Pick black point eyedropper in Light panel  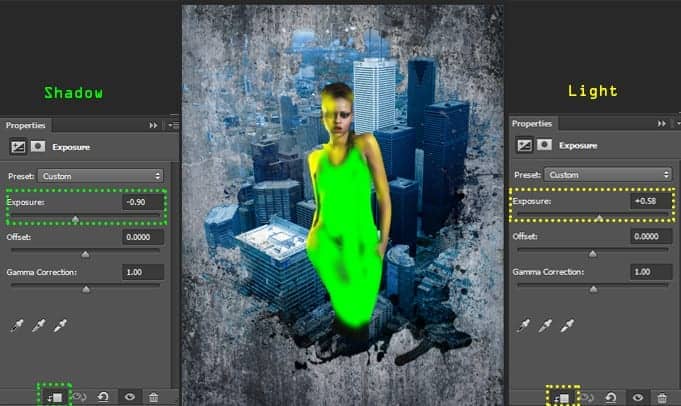[x=524, y=325]
